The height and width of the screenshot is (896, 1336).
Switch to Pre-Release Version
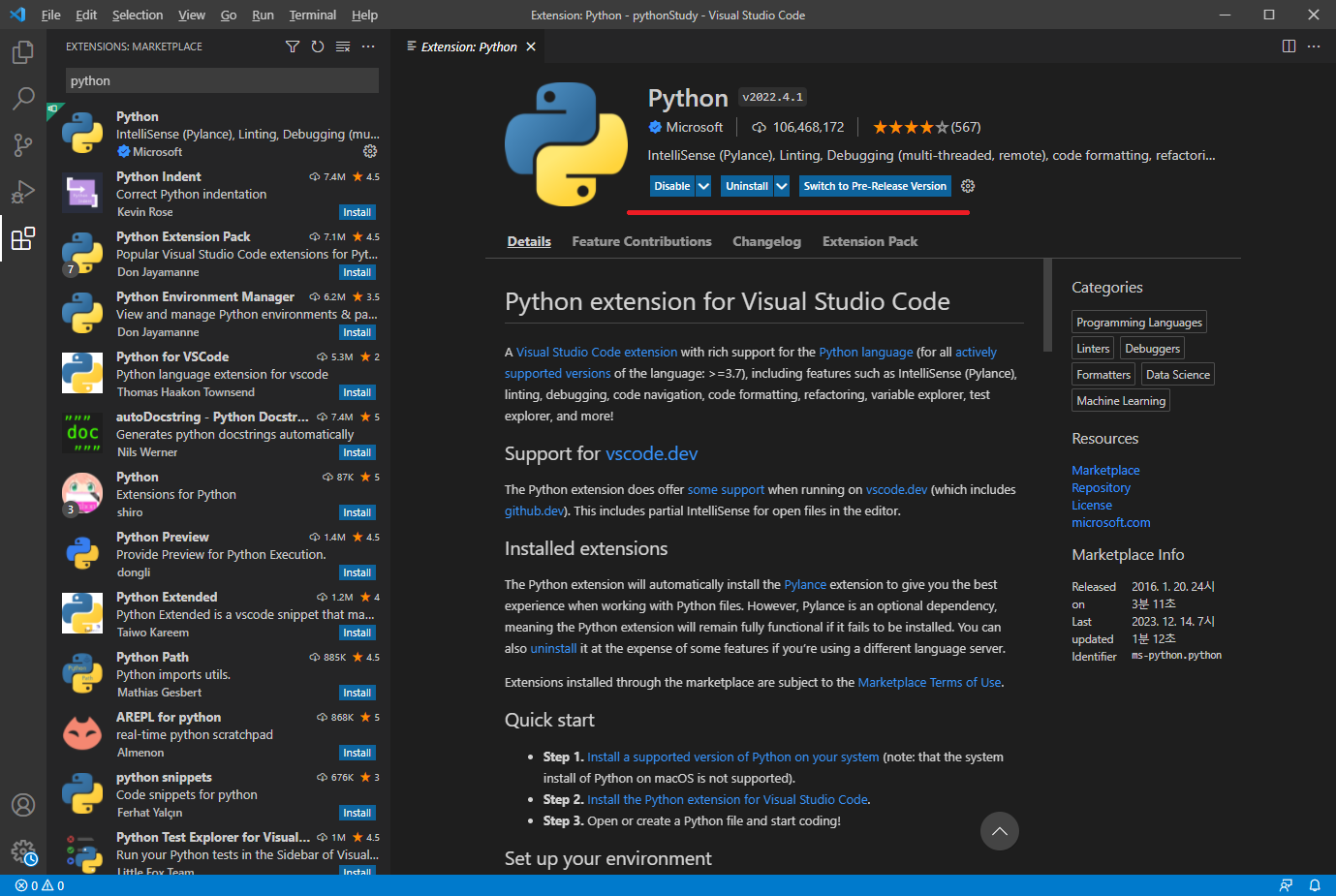pyautogui.click(x=875, y=186)
